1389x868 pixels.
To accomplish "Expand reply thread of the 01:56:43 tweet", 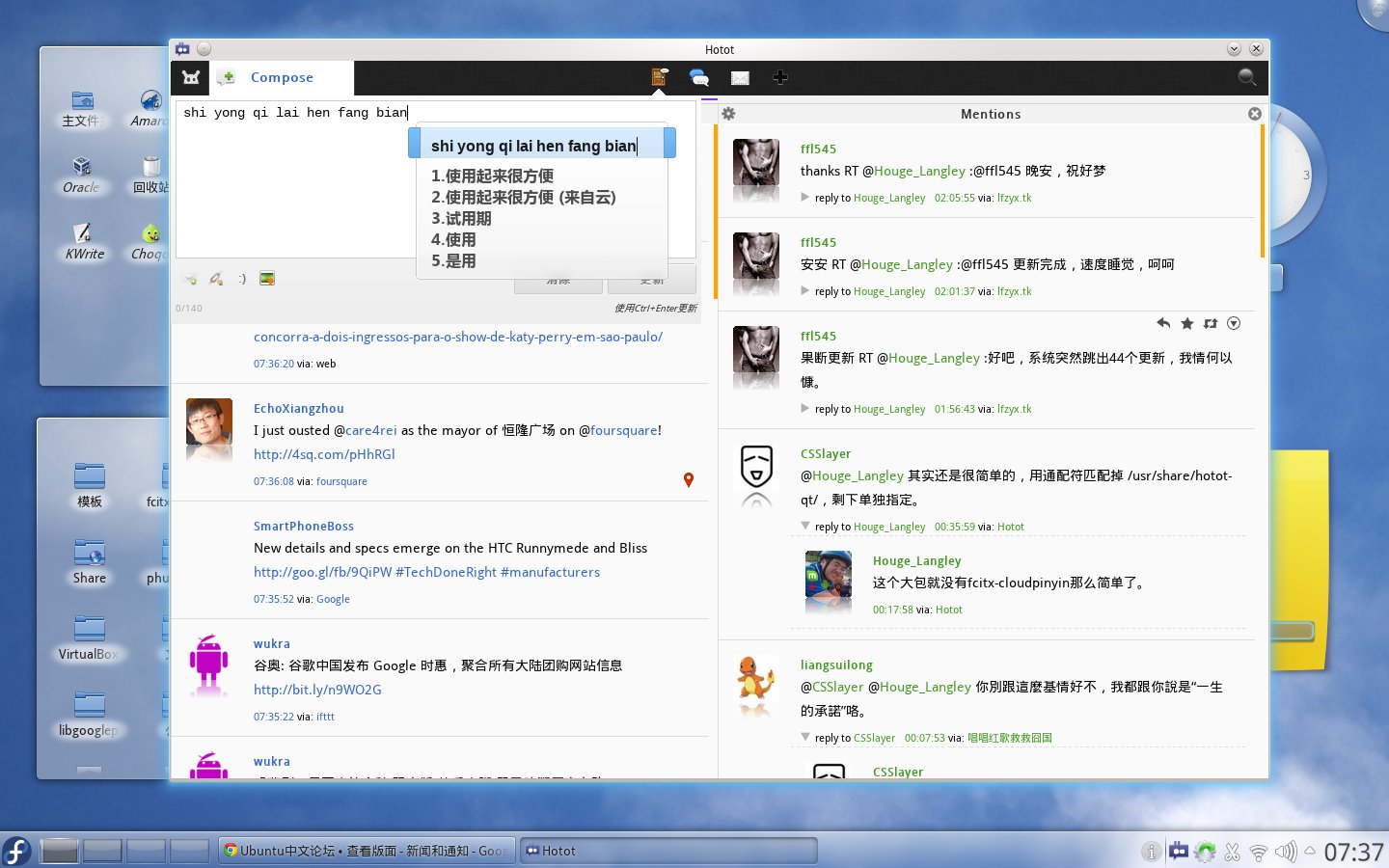I will pos(805,408).
